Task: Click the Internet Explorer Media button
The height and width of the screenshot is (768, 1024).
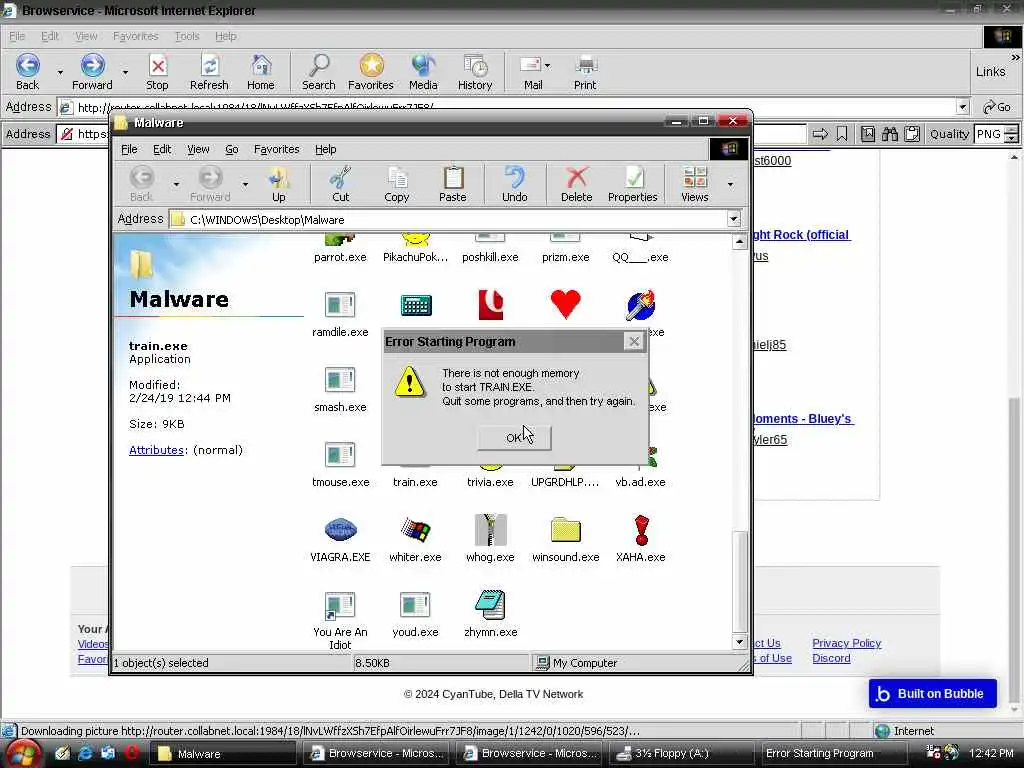Action: 423,72
